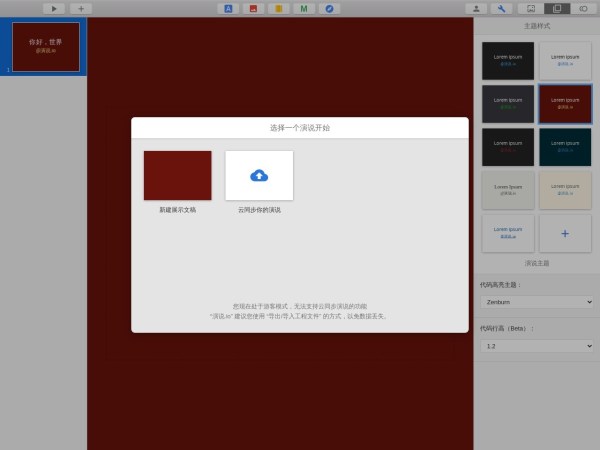Select 新建演示文稿 red thumbnail
This screenshot has width=600, height=450.
click(177, 176)
